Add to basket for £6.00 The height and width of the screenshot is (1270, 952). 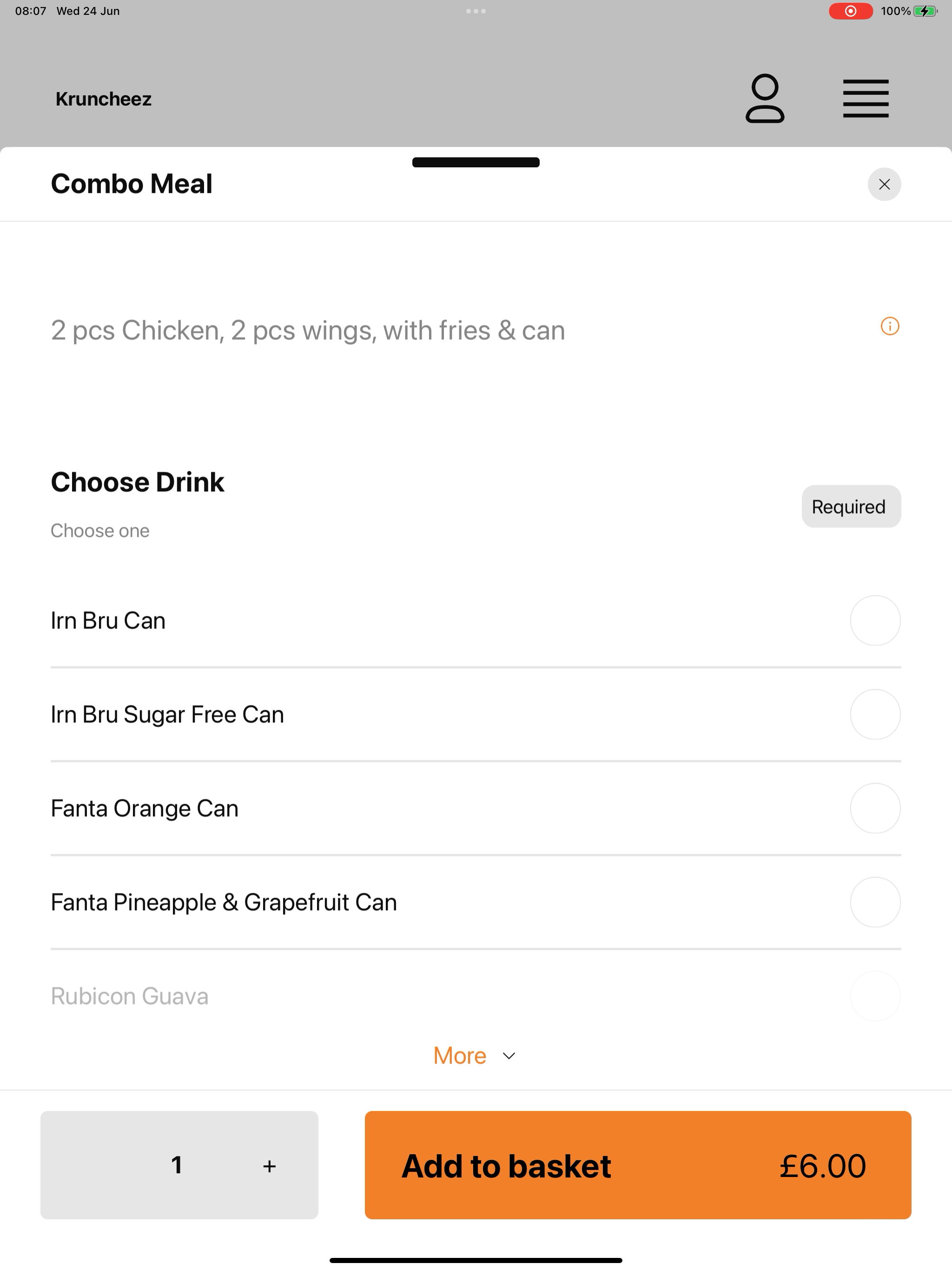tap(637, 1165)
